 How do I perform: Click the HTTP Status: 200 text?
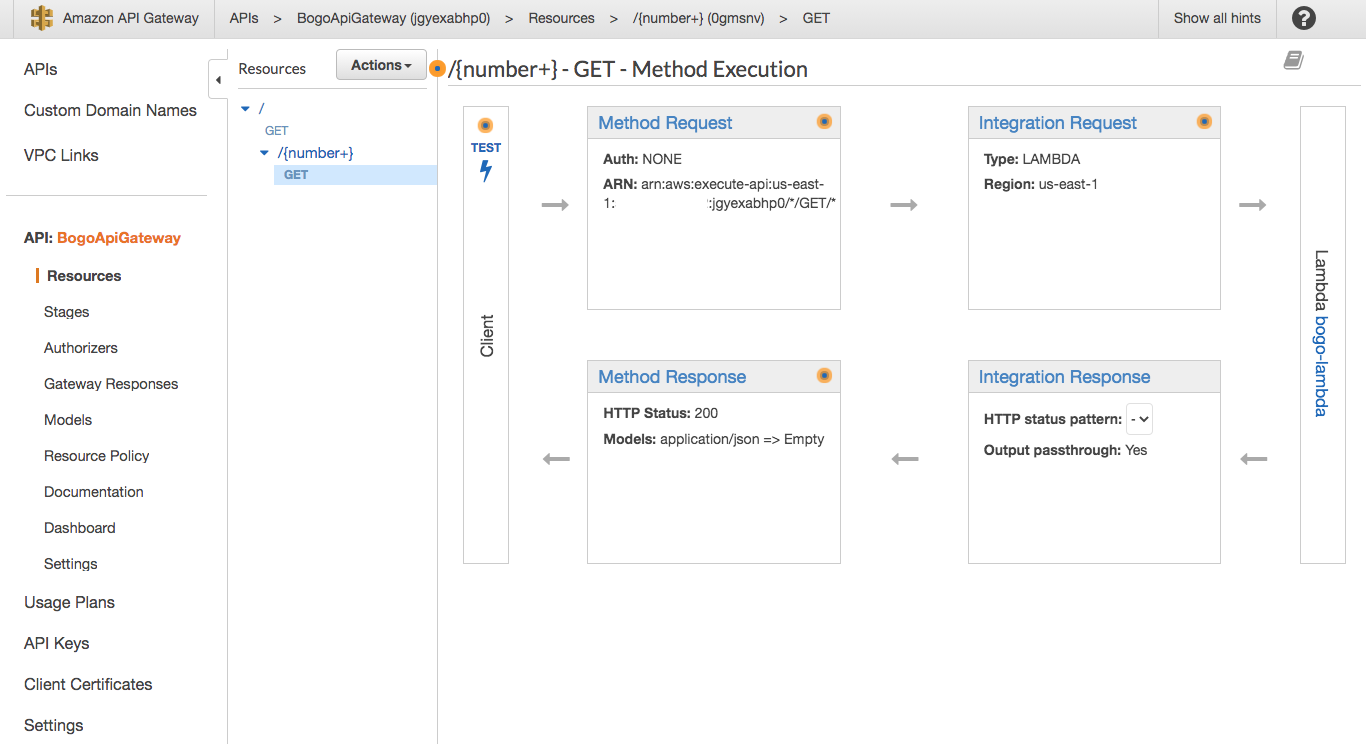(x=661, y=413)
